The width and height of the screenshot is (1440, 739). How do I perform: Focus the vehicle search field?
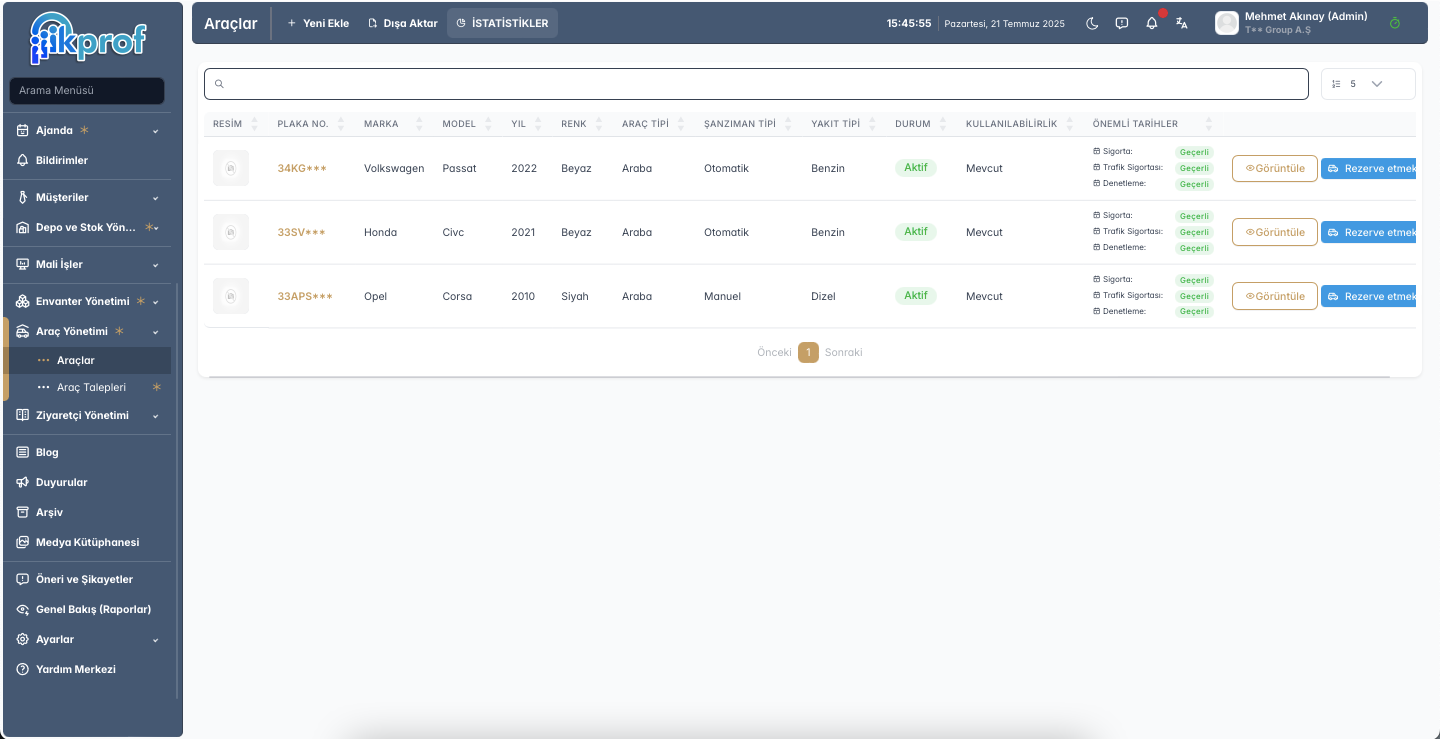point(756,84)
